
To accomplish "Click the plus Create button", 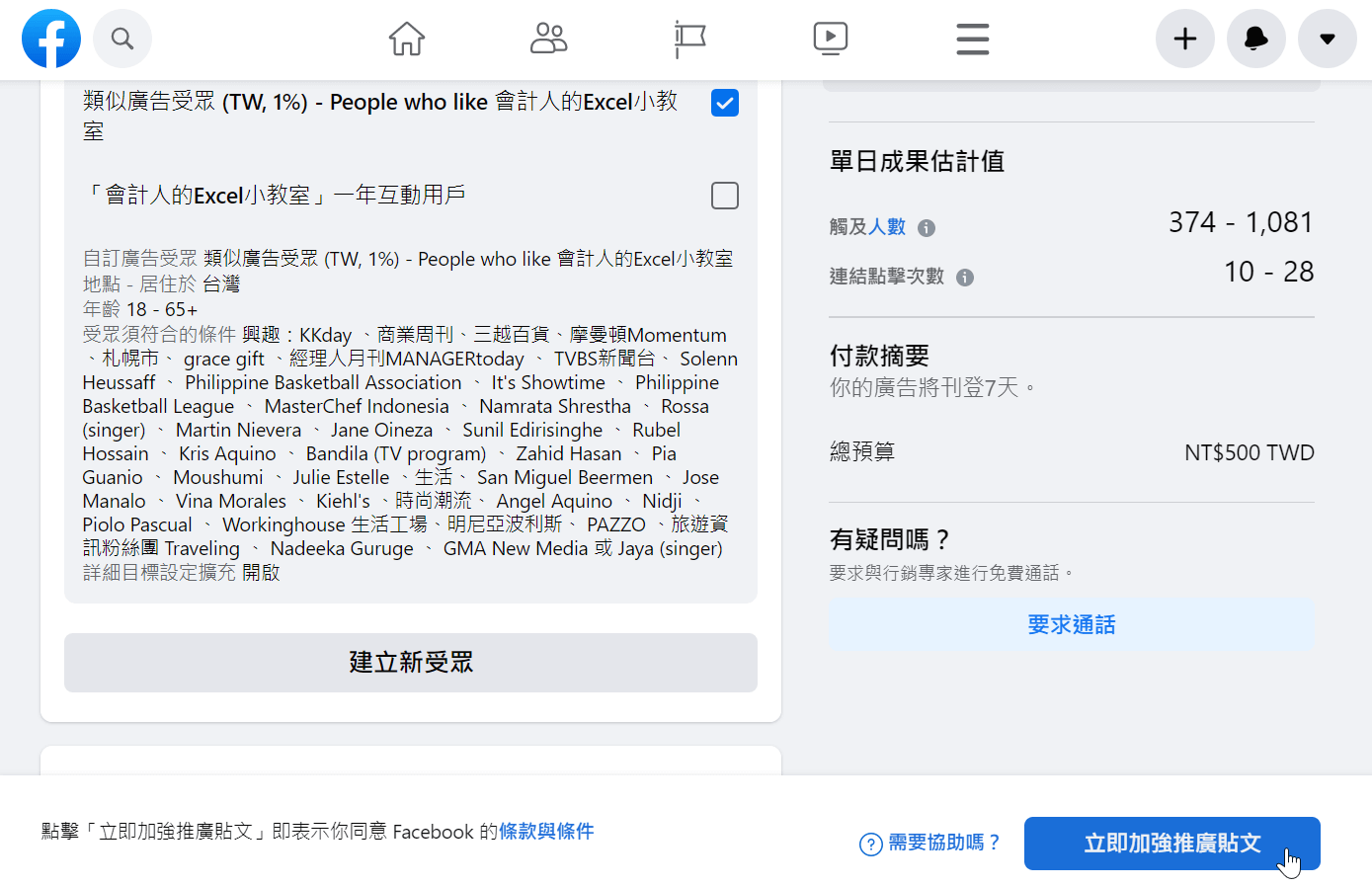I will click(x=1185, y=39).
